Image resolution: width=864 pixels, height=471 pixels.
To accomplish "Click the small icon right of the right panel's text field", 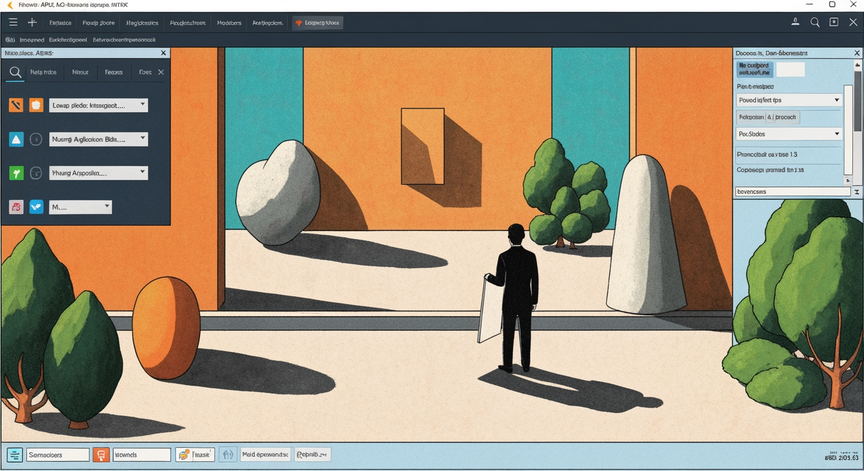I will [857, 192].
